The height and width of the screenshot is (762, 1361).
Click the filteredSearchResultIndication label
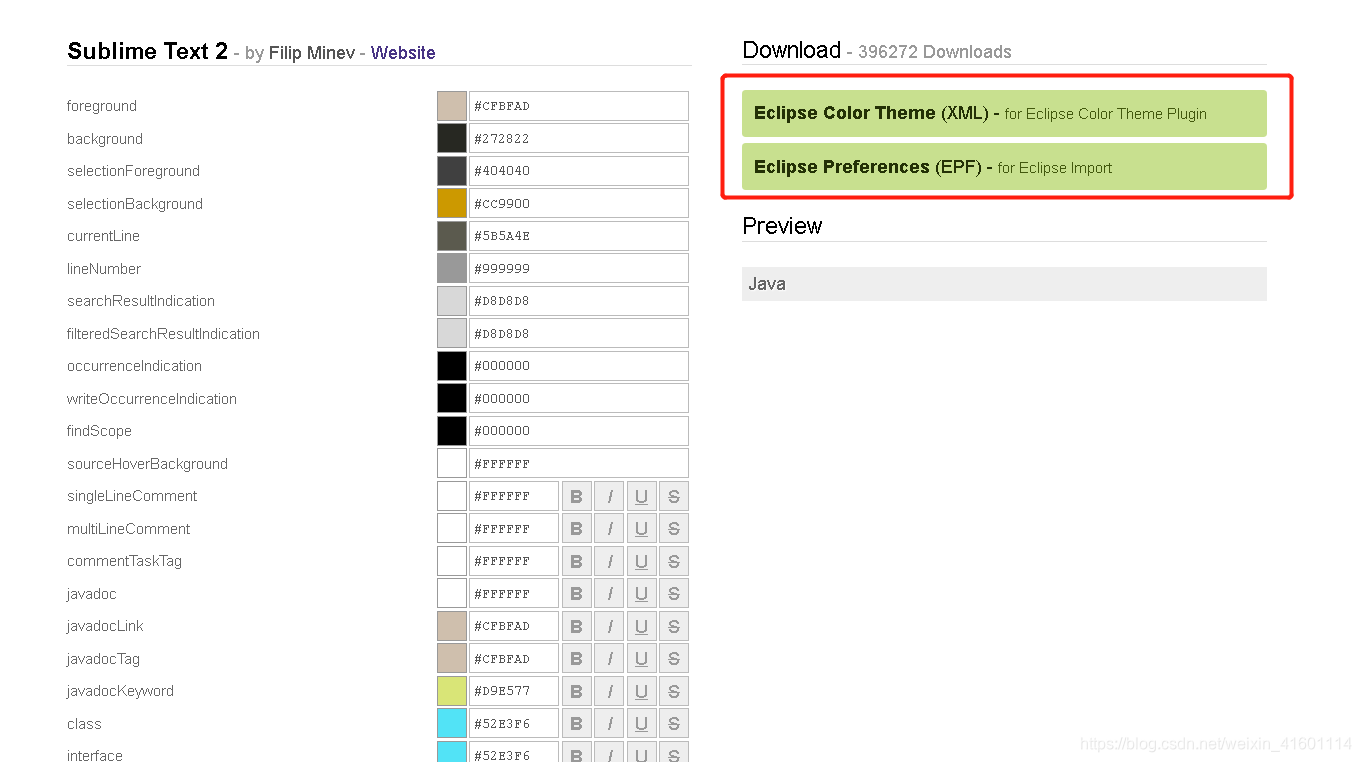tap(163, 334)
